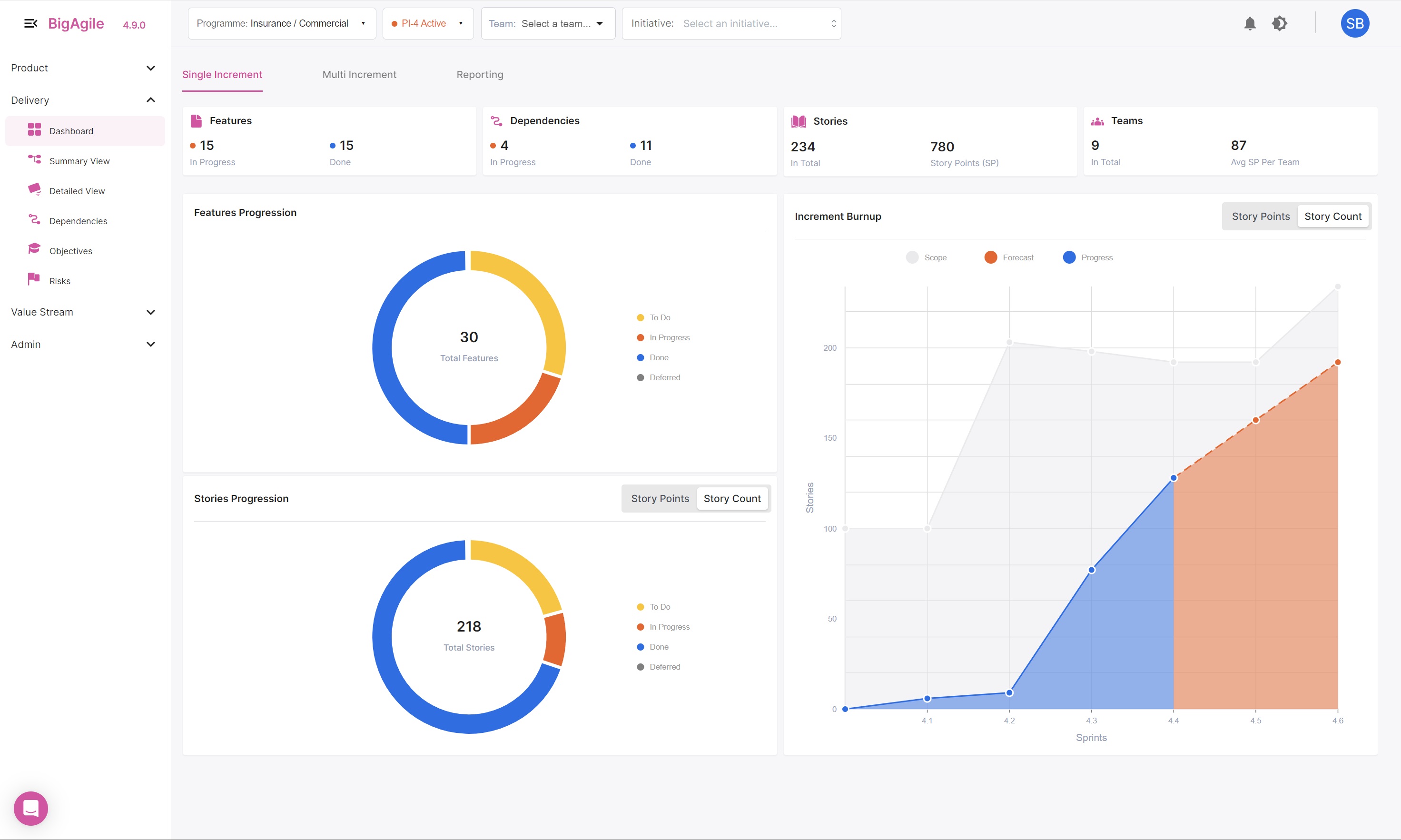Toggle dark mode with the moon icon

pos(1280,23)
